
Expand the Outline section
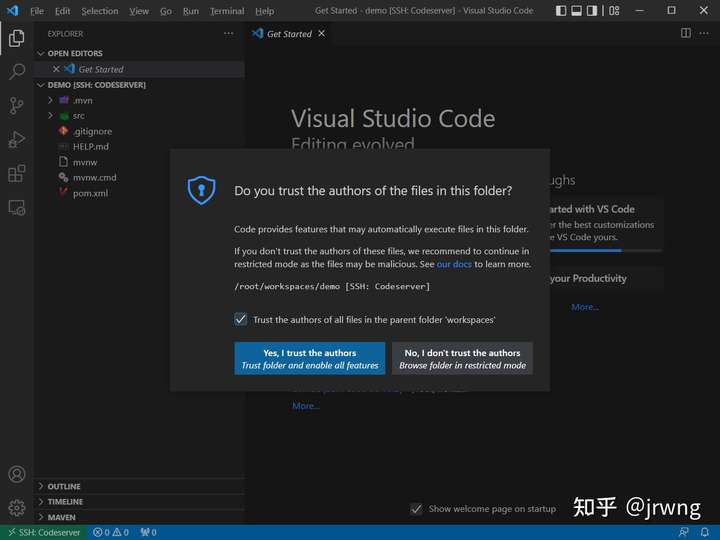pyautogui.click(x=40, y=486)
